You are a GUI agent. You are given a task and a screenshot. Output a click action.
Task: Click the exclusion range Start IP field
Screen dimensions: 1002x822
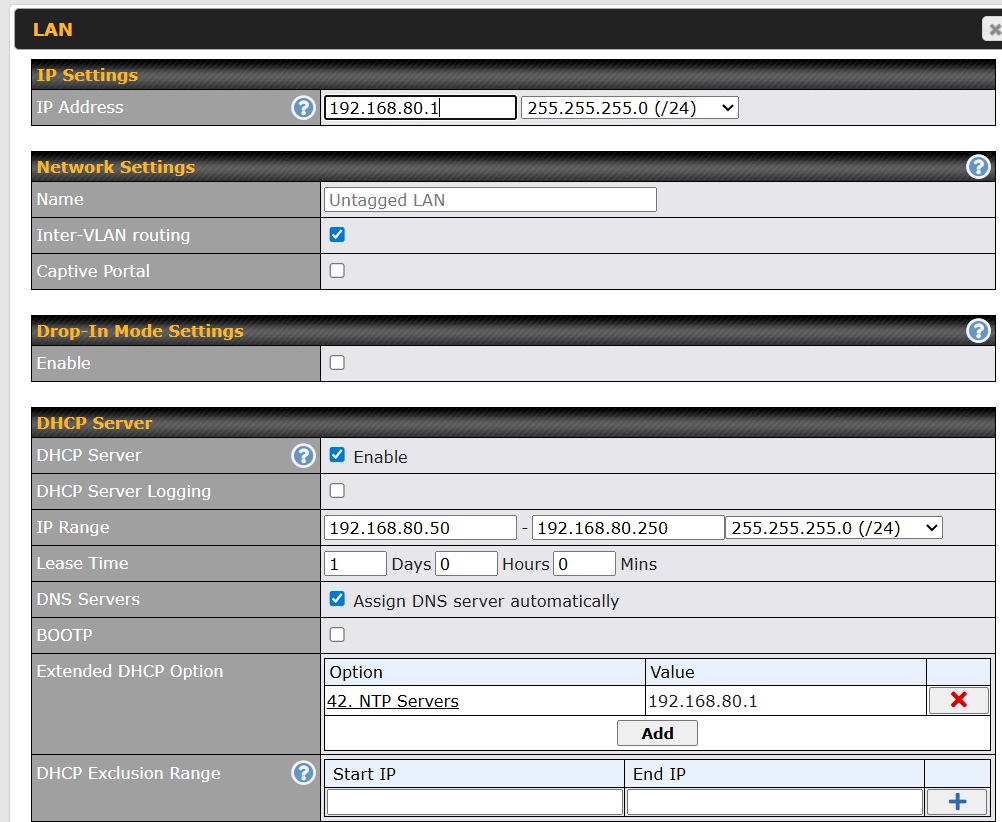[x=474, y=802]
